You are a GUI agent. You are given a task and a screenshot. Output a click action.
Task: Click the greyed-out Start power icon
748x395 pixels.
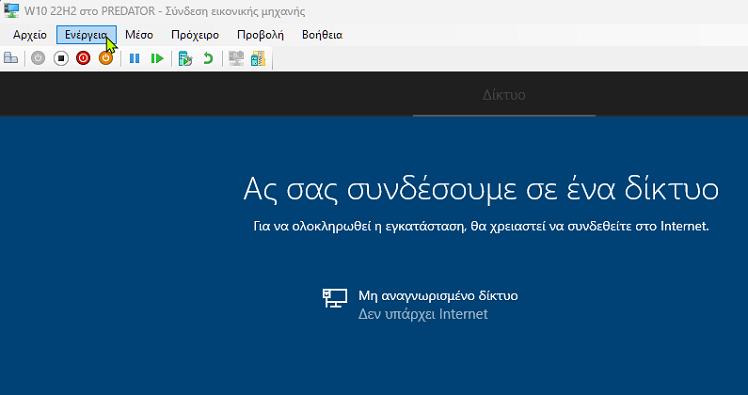pos(38,58)
